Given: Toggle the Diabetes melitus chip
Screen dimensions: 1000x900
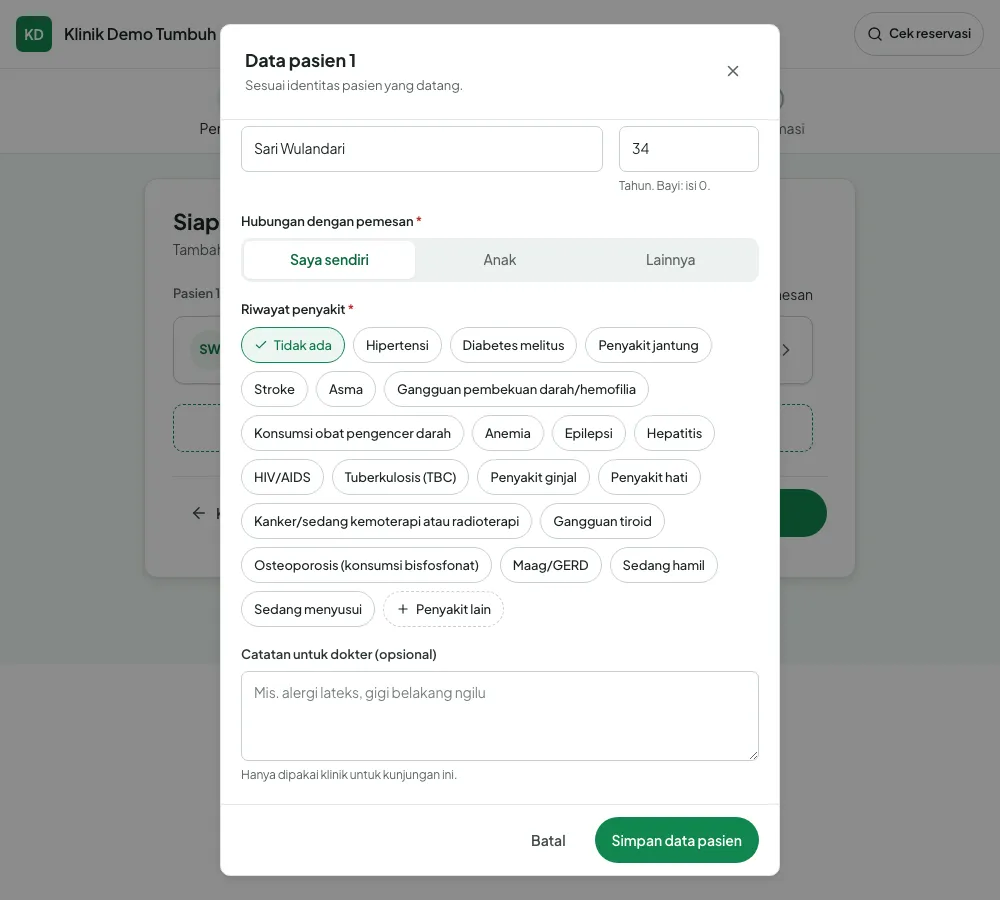Looking at the screenshot, I should (513, 345).
